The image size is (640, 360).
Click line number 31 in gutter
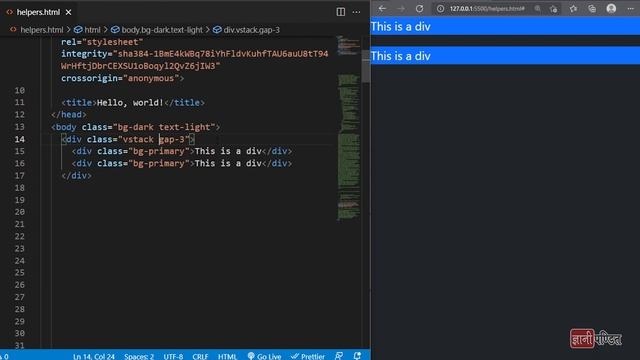20,345
